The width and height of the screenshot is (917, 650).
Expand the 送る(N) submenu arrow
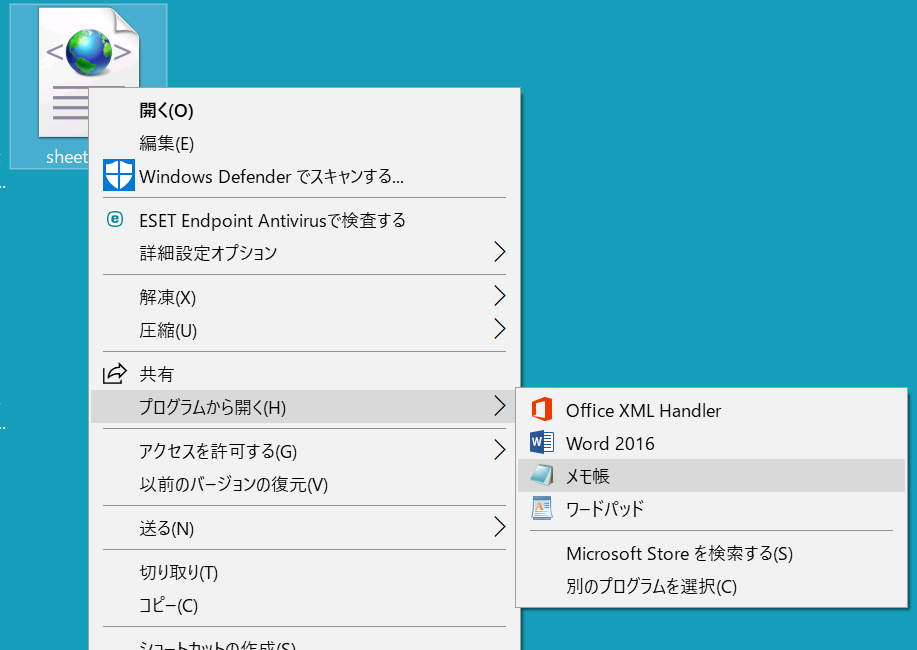(x=499, y=527)
